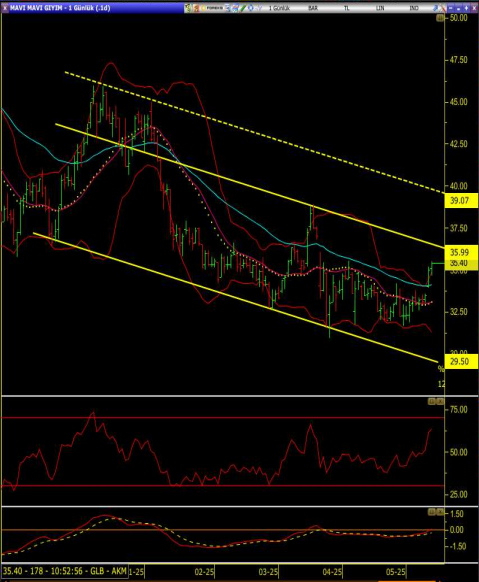
Task: Click the 29.50 price label on the axis
Action: click(x=460, y=361)
